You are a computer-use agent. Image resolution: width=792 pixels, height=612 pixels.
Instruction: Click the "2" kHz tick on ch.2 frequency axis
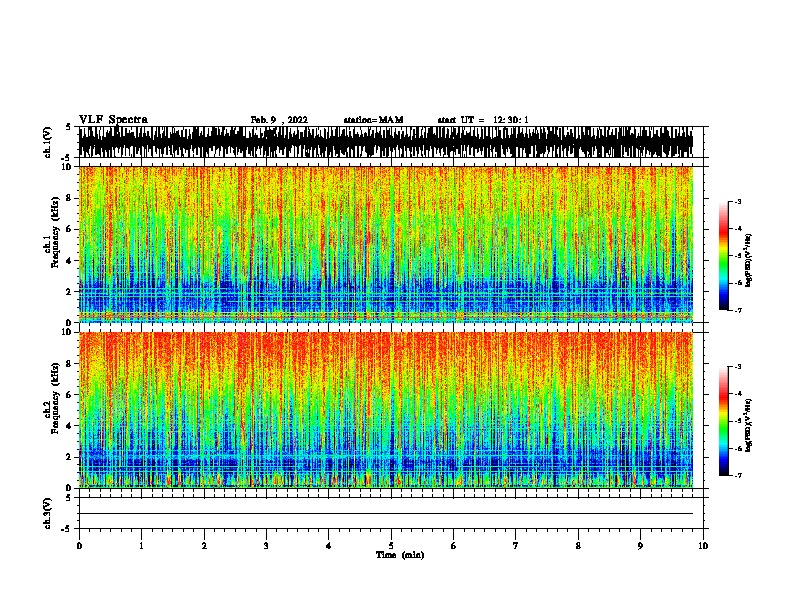pyautogui.click(x=71, y=457)
